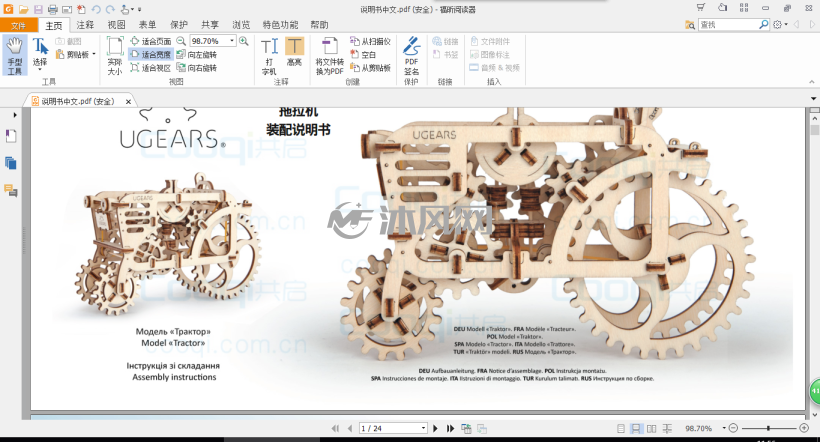Click Fit Visible (适合视区)
This screenshot has height=442, width=820.
coord(151,68)
